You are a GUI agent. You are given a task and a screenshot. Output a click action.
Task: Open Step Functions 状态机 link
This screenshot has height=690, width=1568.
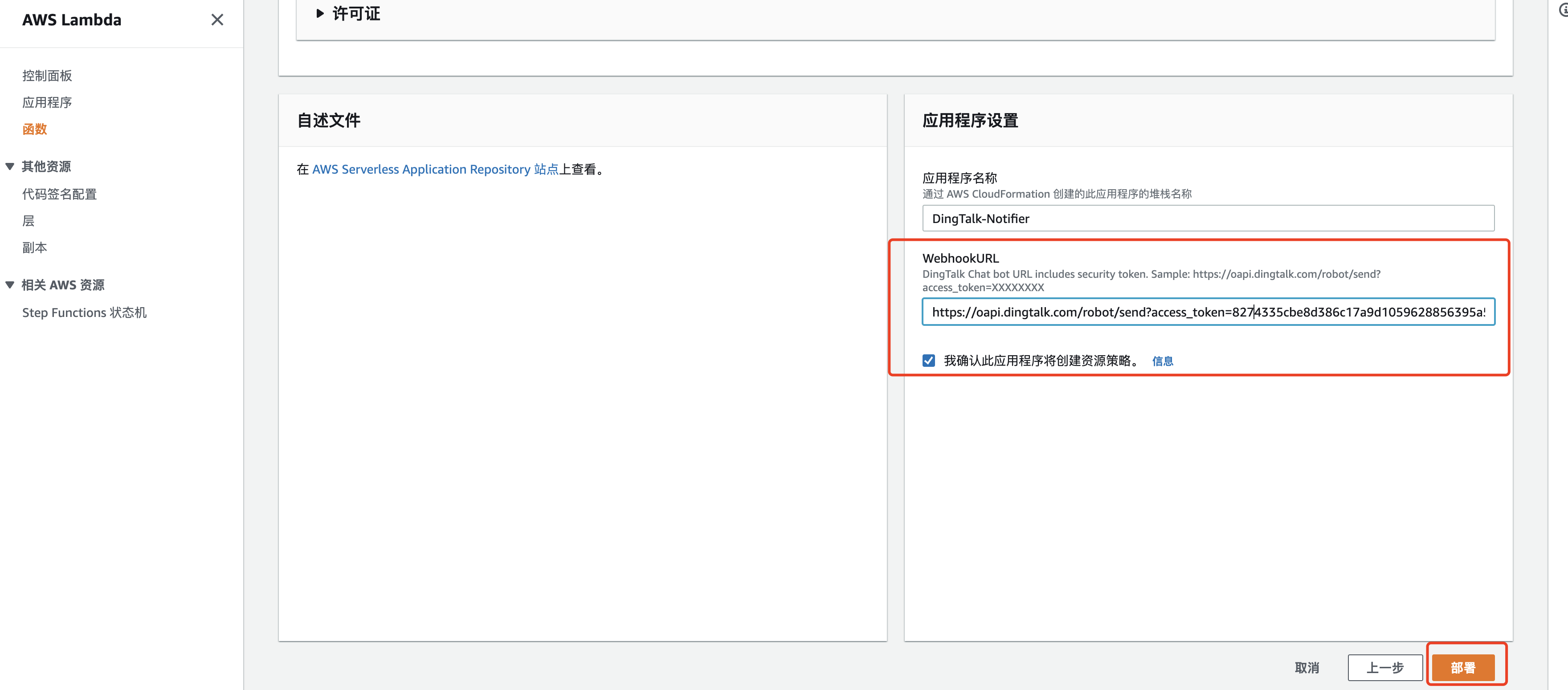(84, 313)
